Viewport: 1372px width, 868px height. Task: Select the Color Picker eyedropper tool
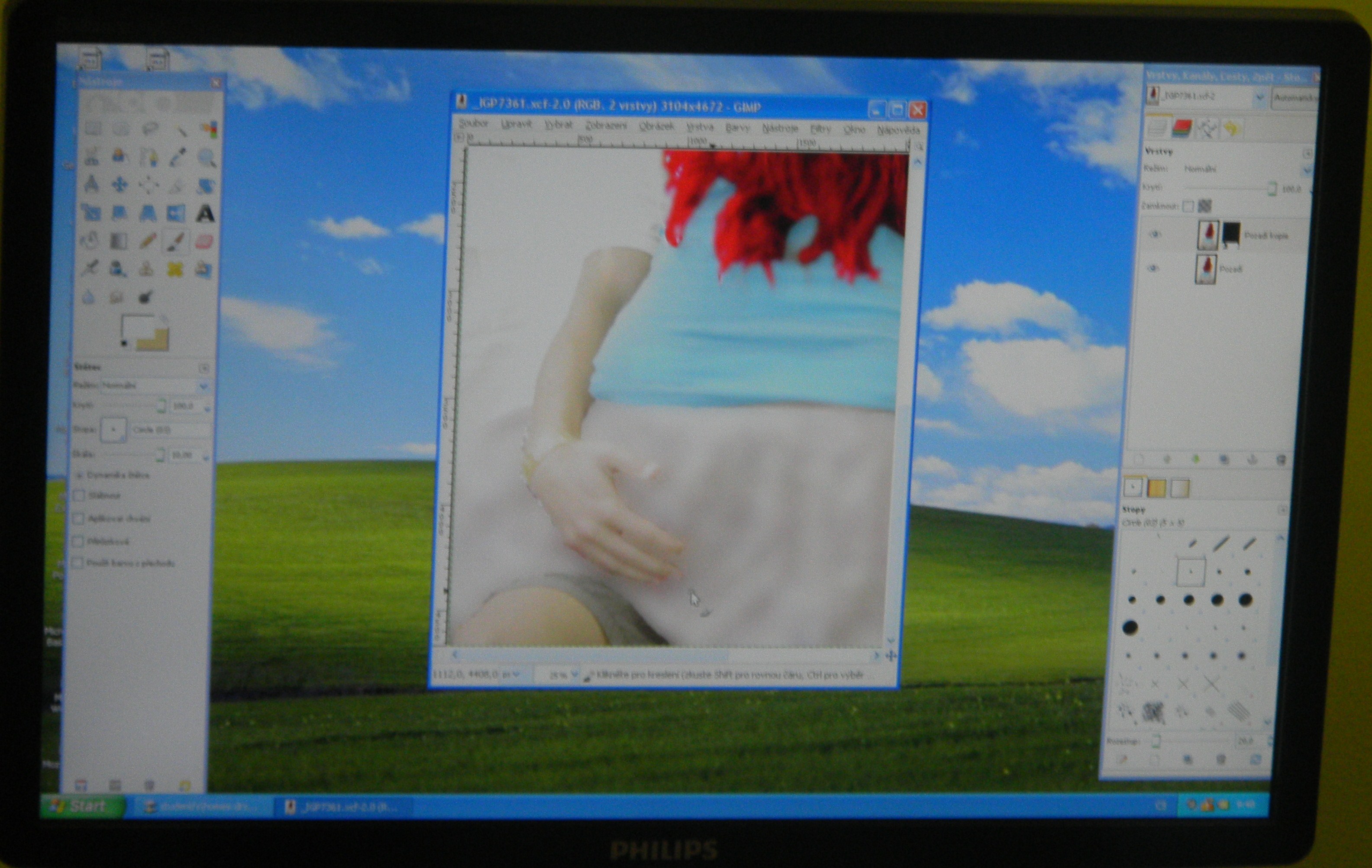coord(178,157)
